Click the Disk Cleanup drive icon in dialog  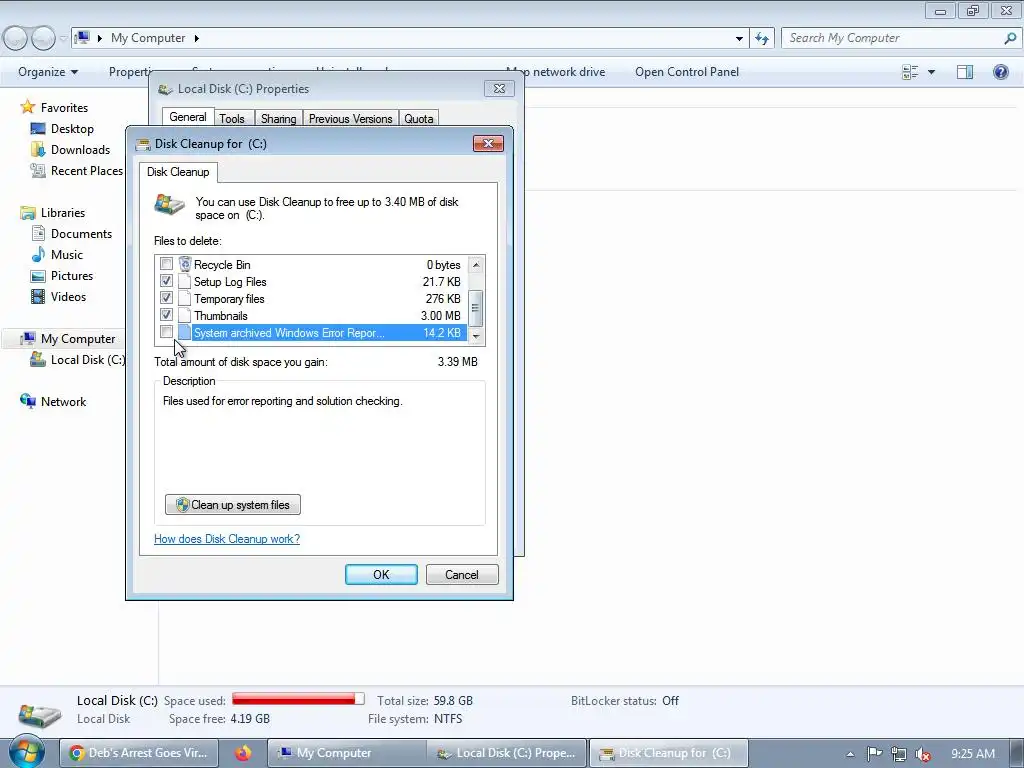click(169, 205)
